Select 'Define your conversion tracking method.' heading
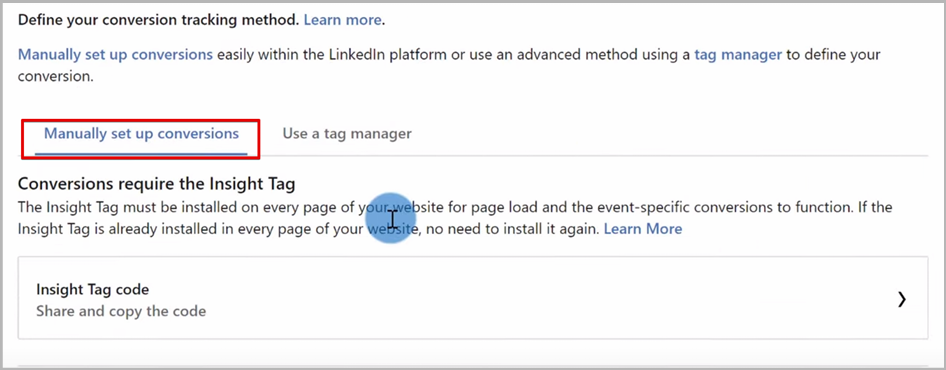The width and height of the screenshot is (946, 370). [x=158, y=20]
